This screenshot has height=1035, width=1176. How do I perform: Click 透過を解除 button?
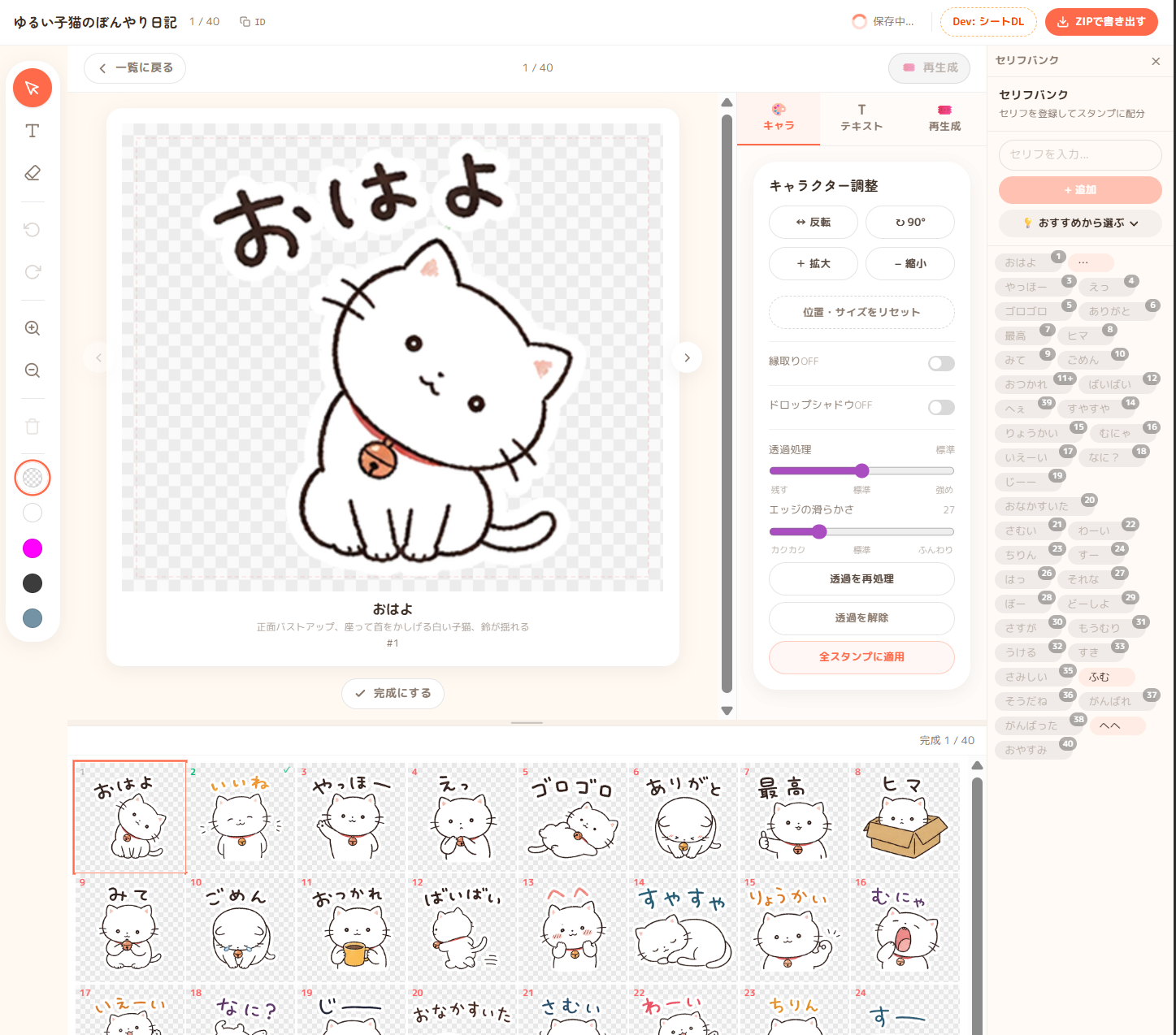[861, 617]
